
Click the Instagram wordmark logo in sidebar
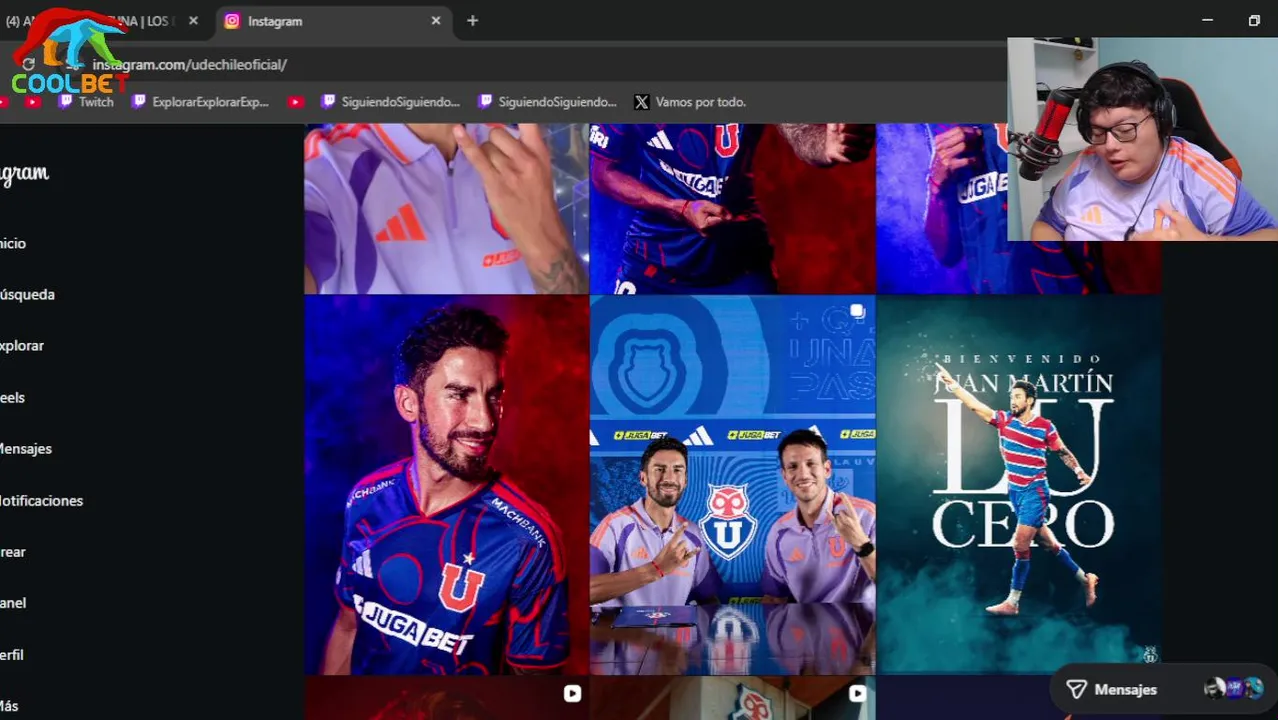24,174
